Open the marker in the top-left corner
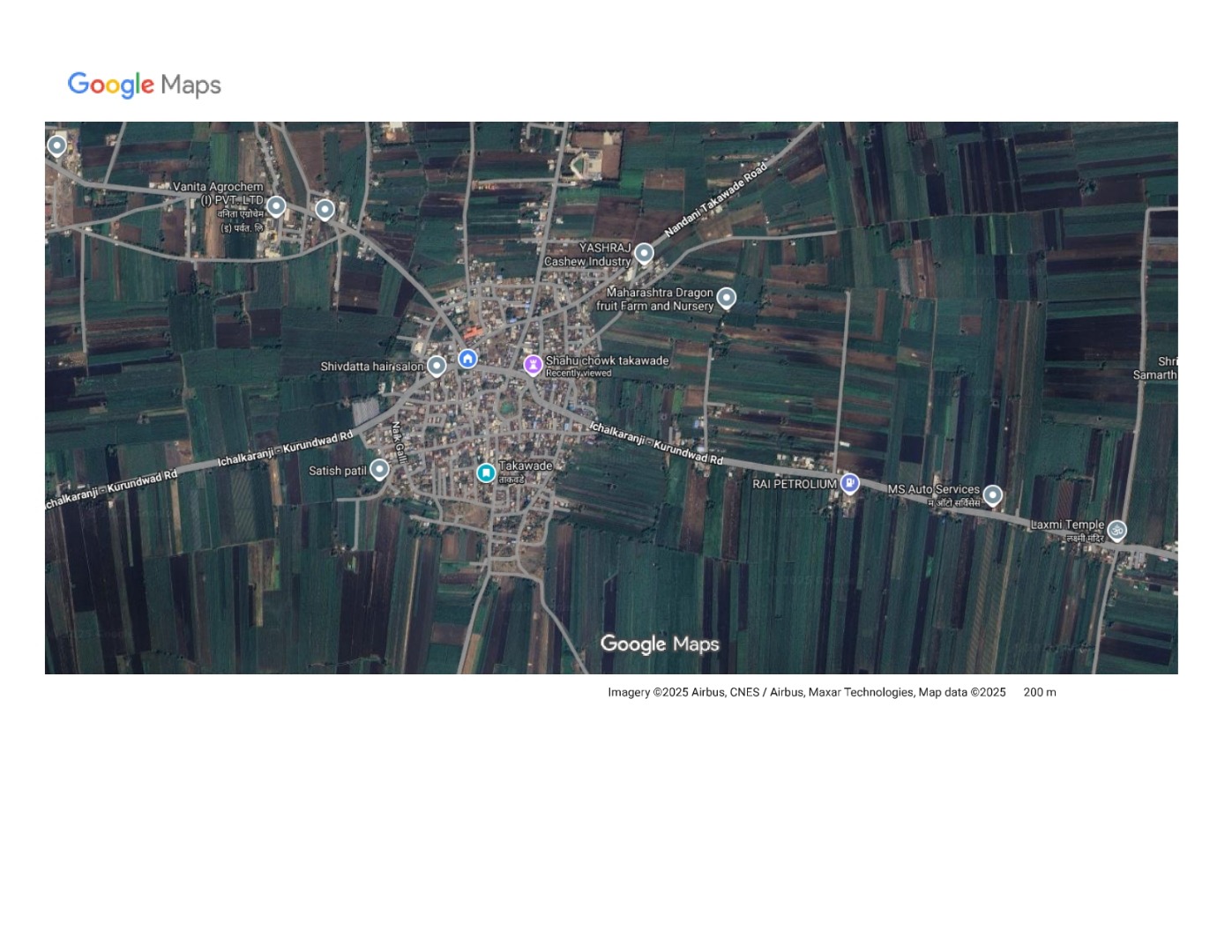The image size is (1232, 952). click(x=56, y=144)
